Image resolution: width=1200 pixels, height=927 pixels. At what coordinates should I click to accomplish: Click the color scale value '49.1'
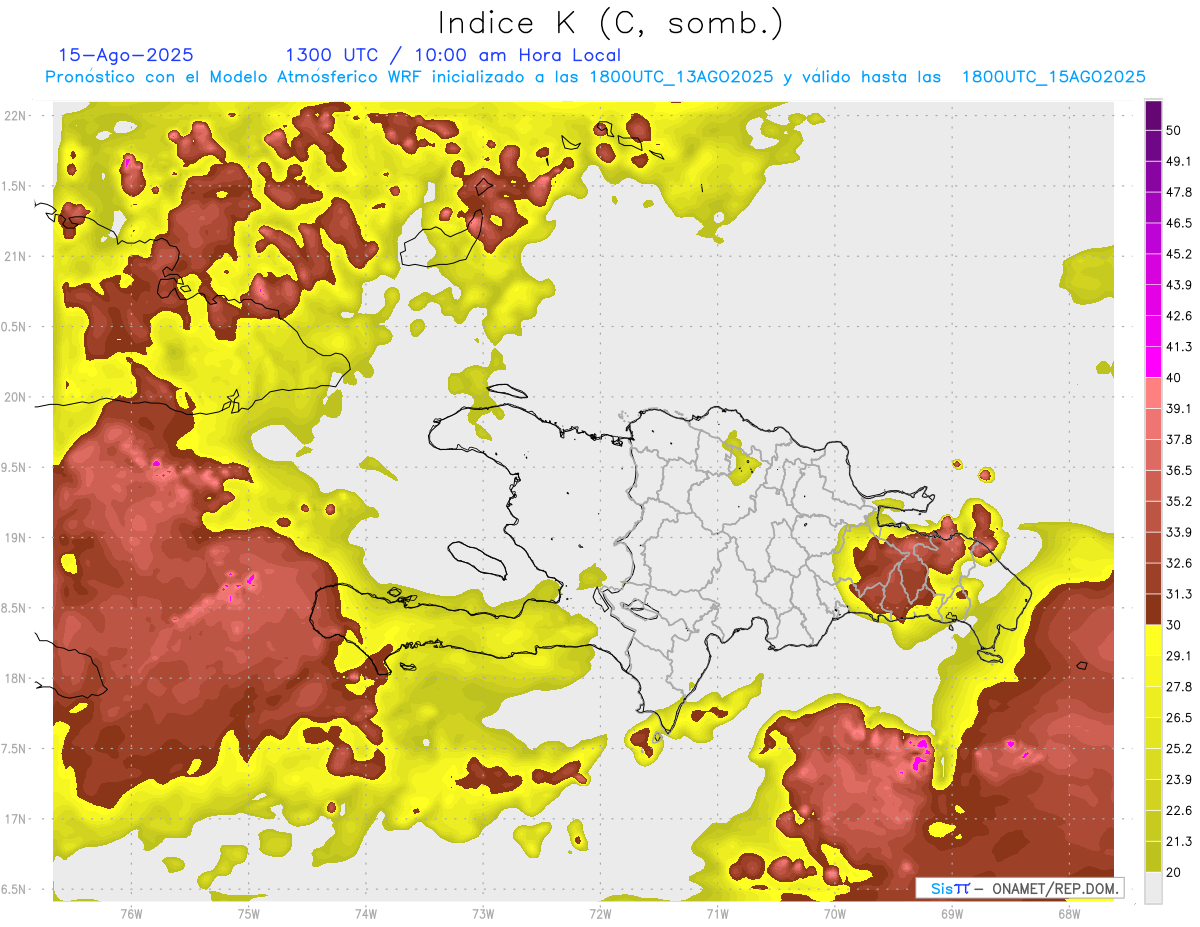(x=1179, y=161)
